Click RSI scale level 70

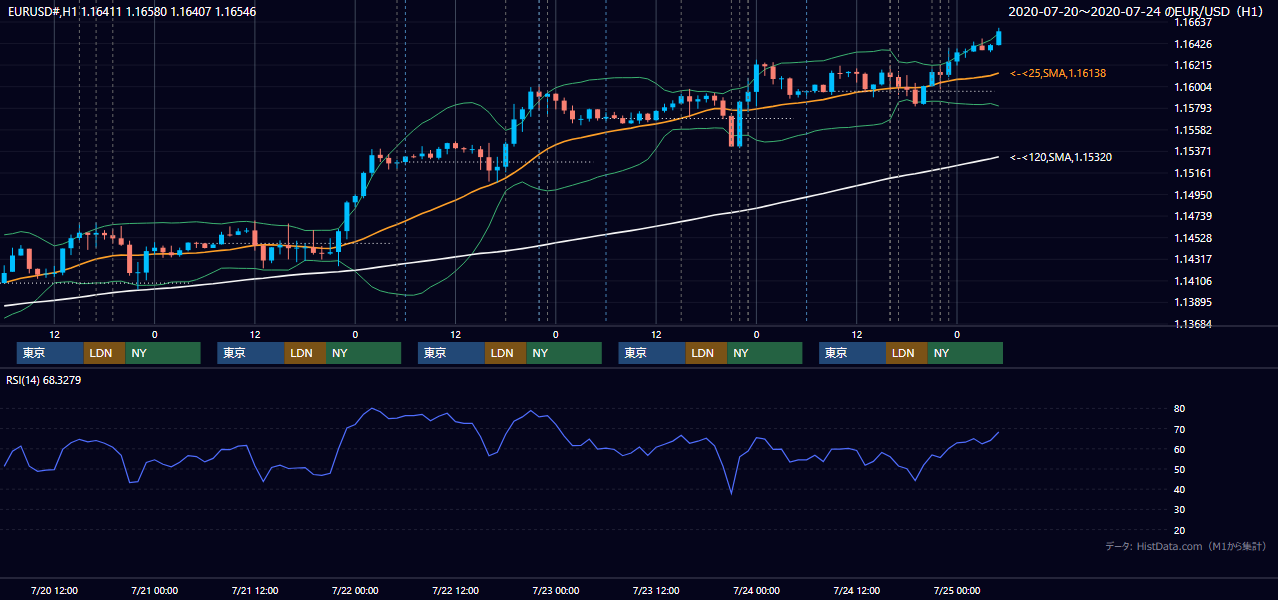point(1180,429)
